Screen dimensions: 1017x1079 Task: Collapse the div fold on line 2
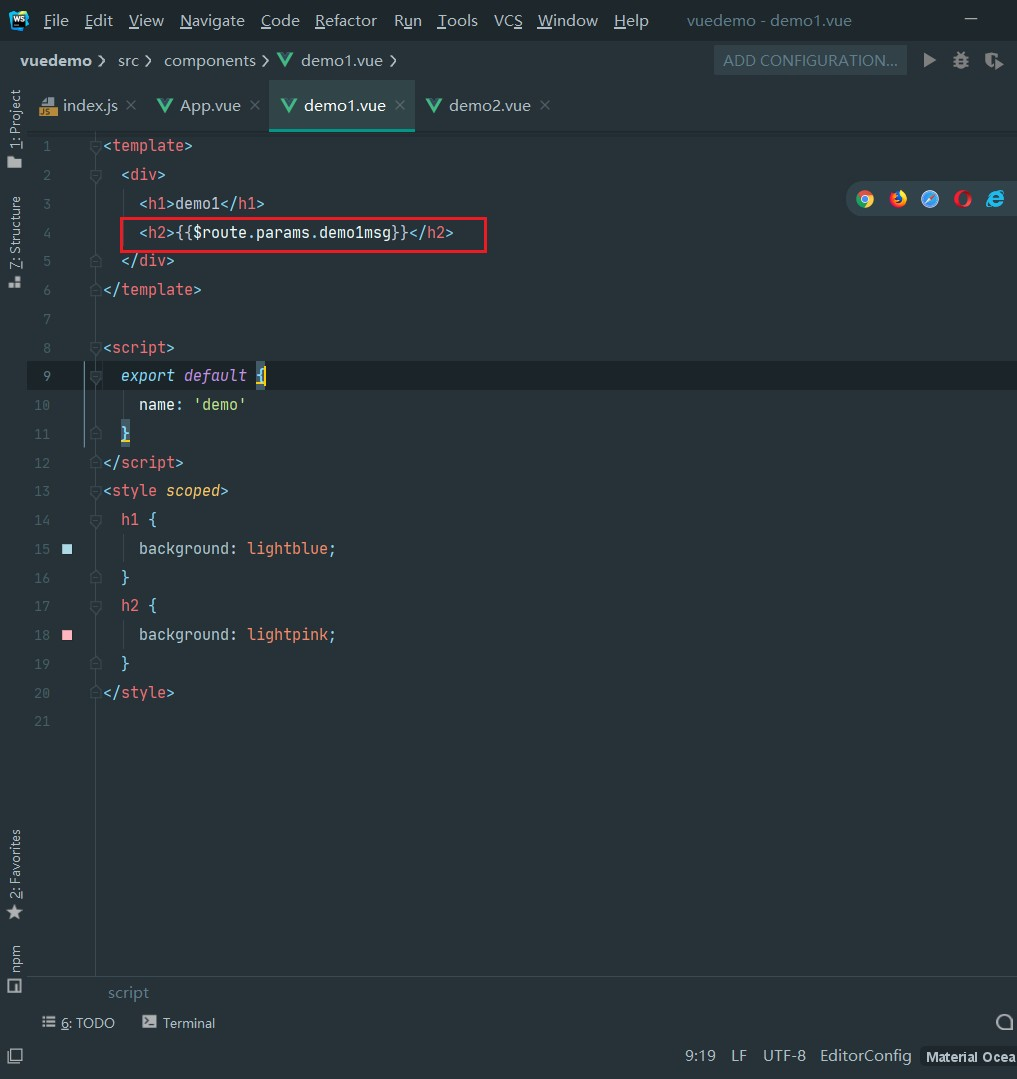pos(96,175)
